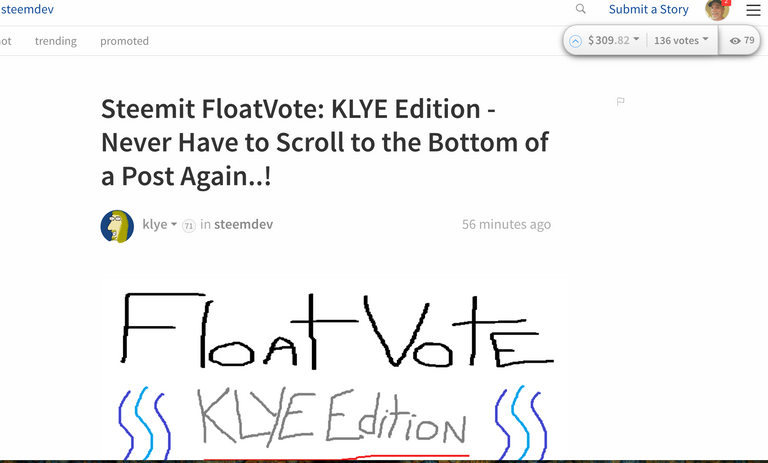
Task: Click the red notification badge on the avatar
Action: pos(726,2)
